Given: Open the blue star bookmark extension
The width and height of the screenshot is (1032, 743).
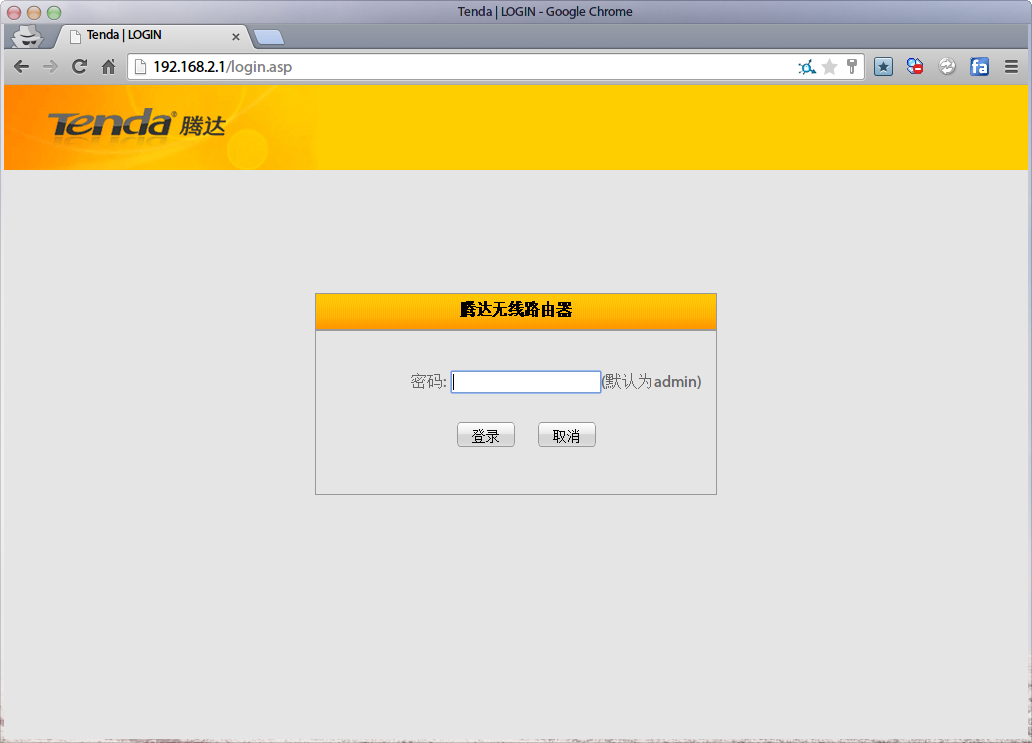Looking at the screenshot, I should [883, 66].
